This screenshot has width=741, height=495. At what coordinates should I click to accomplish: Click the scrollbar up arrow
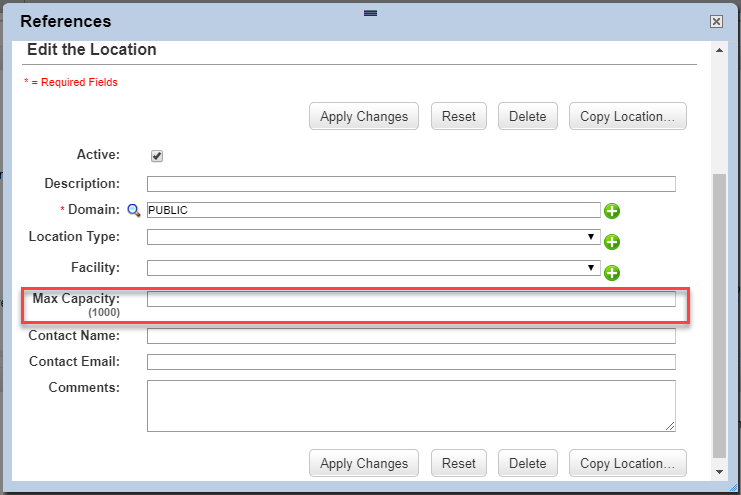719,51
